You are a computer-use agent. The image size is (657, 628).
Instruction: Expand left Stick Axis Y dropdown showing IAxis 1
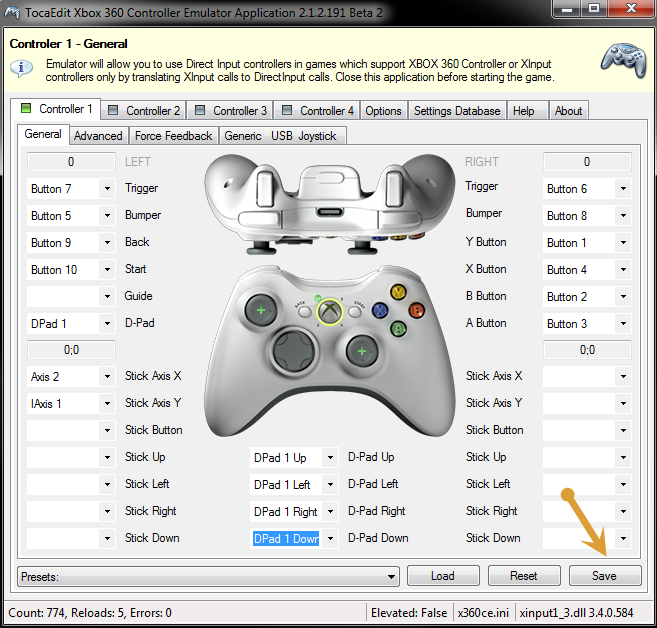[107, 403]
